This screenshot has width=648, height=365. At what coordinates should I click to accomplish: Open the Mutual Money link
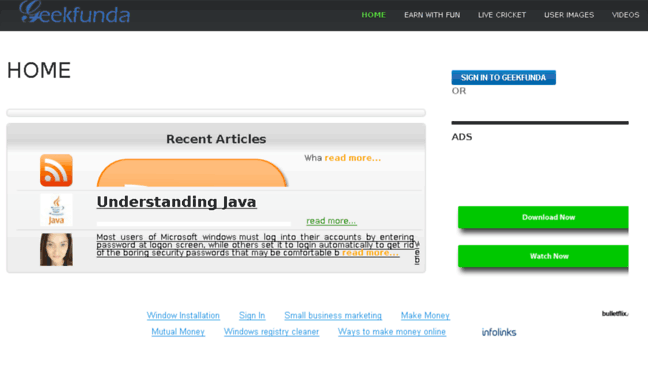[x=178, y=332]
